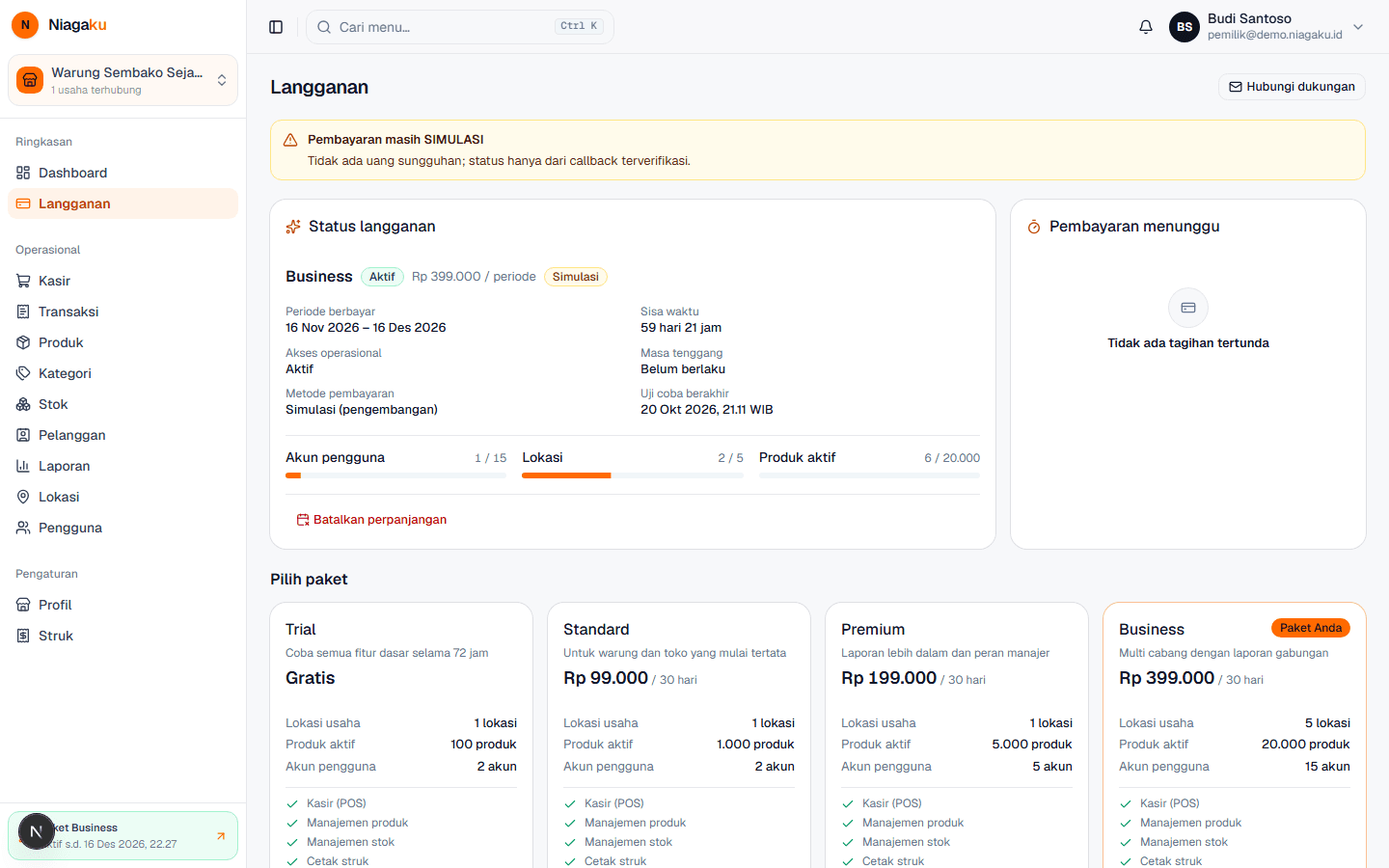
Task: Click the Lokasi usage progress bar
Action: point(633,475)
